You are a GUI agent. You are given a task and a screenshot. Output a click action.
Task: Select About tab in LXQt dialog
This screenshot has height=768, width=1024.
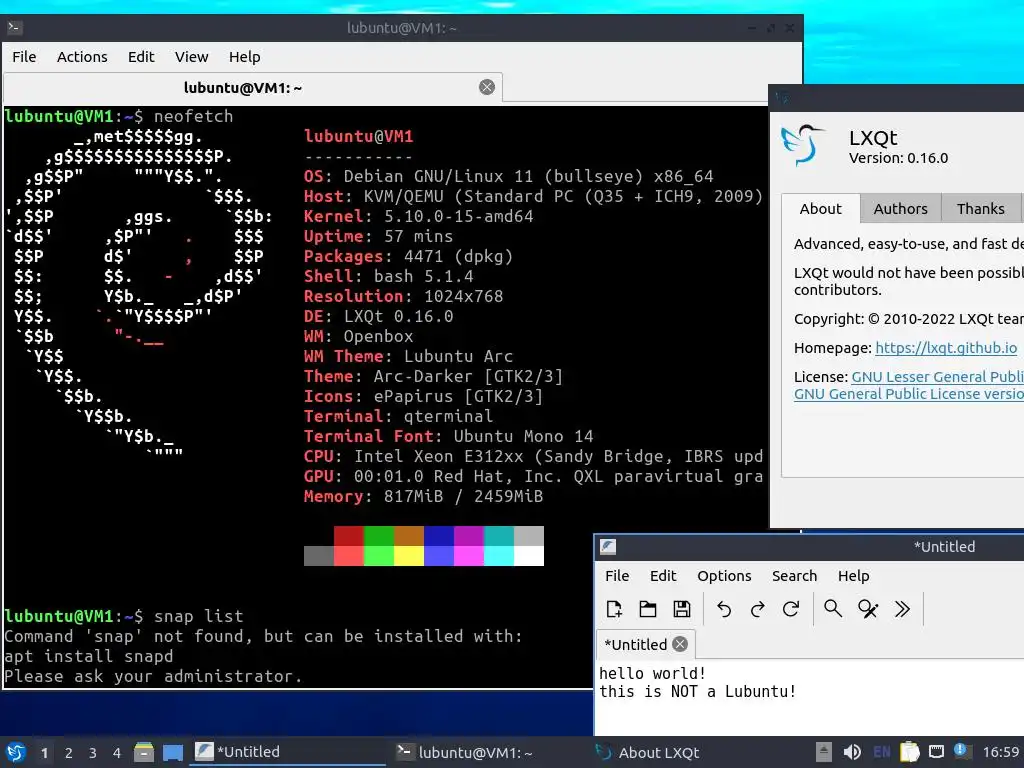pos(821,208)
